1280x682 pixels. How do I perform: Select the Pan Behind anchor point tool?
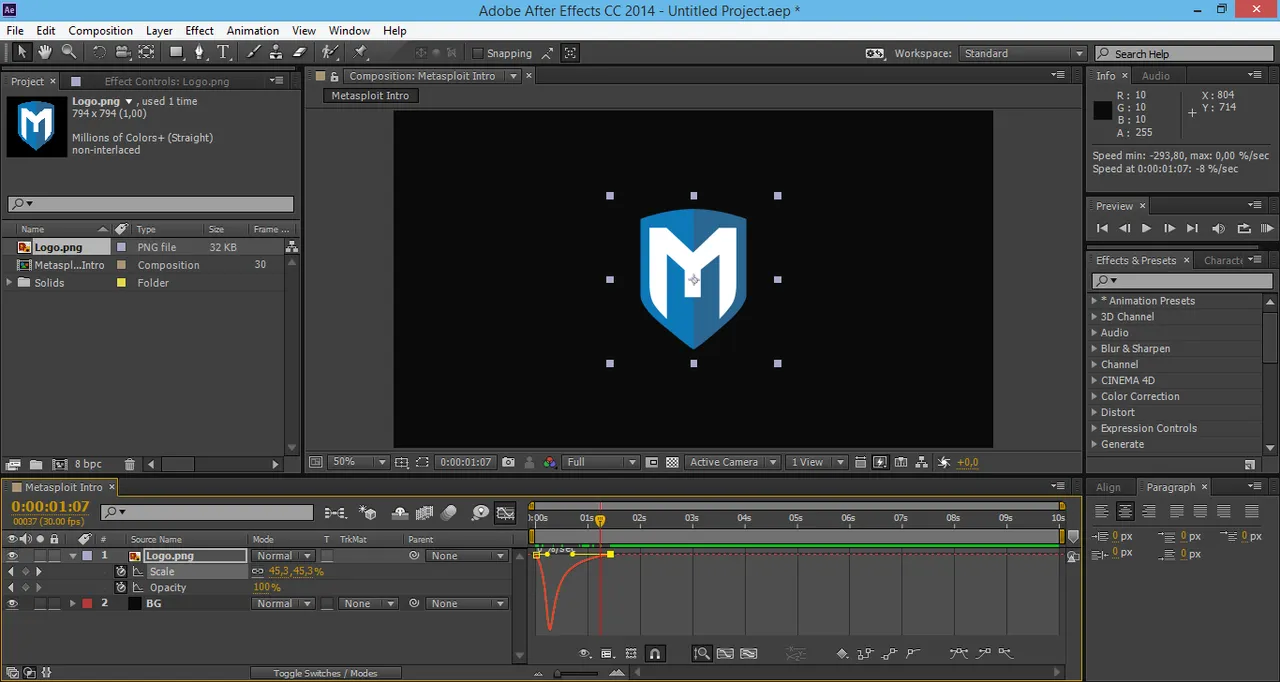(x=146, y=52)
